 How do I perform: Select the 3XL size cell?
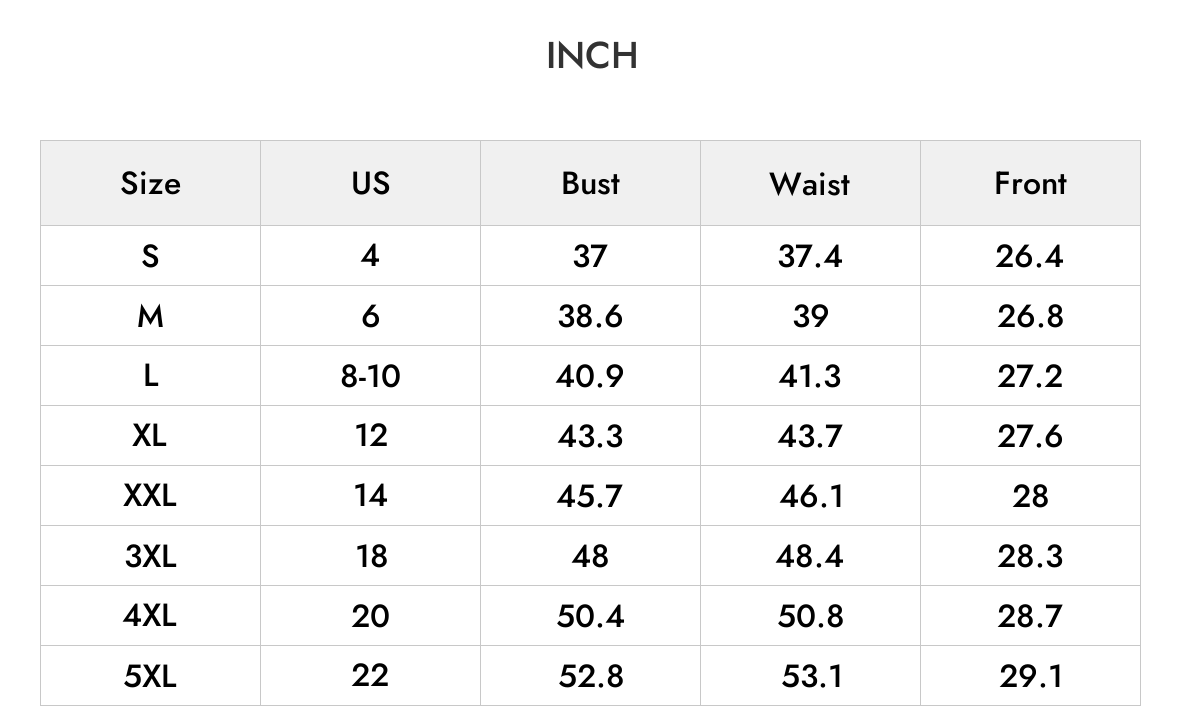pyautogui.click(x=151, y=556)
